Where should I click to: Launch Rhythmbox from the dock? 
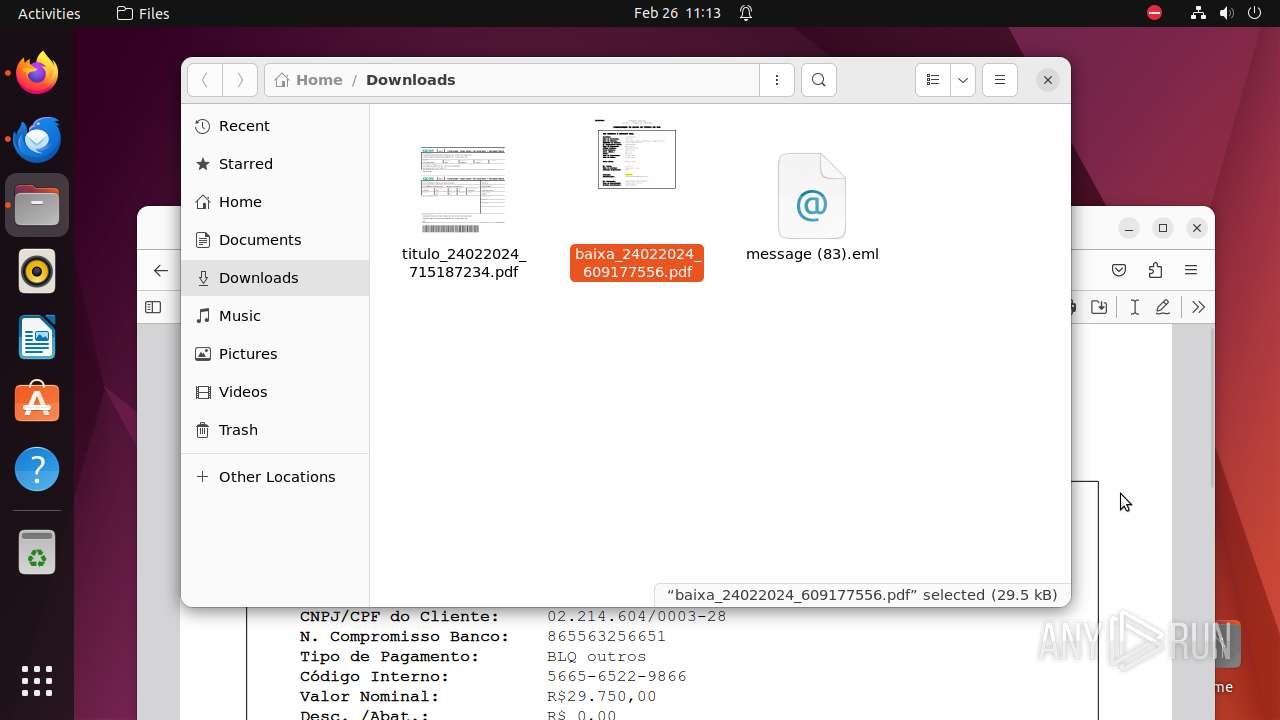(37, 271)
